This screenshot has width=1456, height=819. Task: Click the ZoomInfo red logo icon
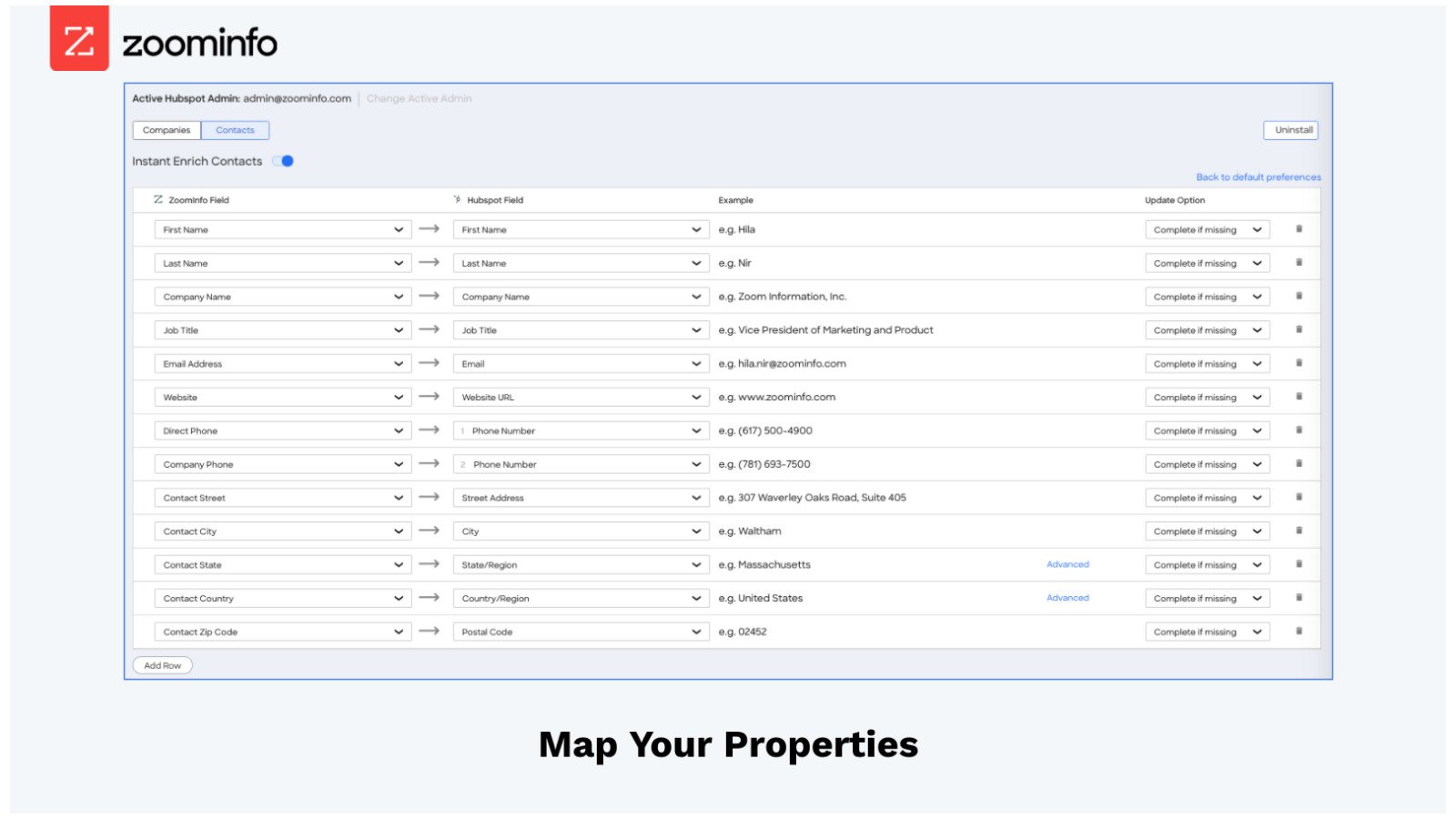pyautogui.click(x=79, y=38)
